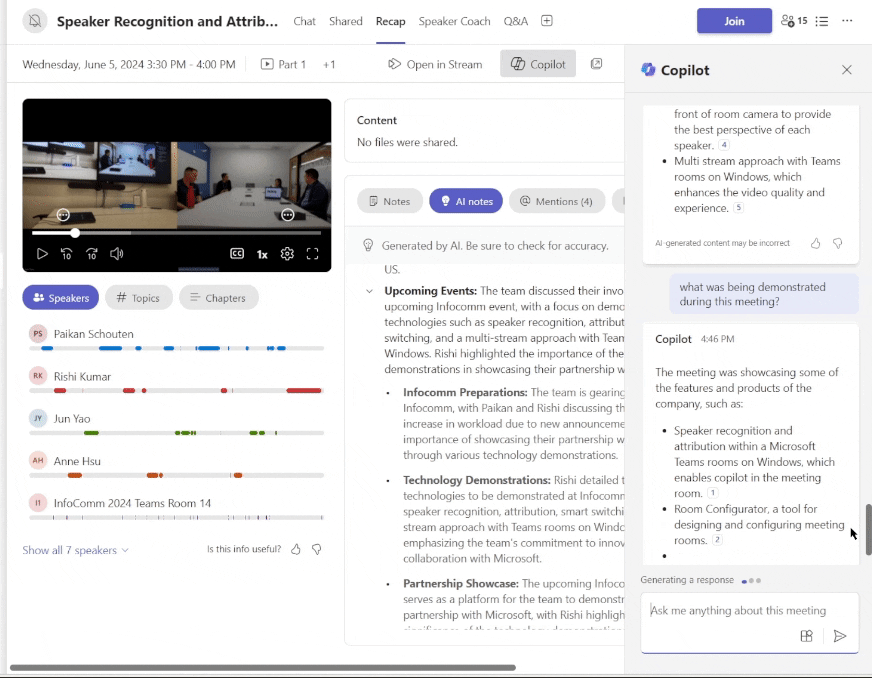Send the Copilot message
Viewport: 872px width, 678px height.
pos(840,636)
